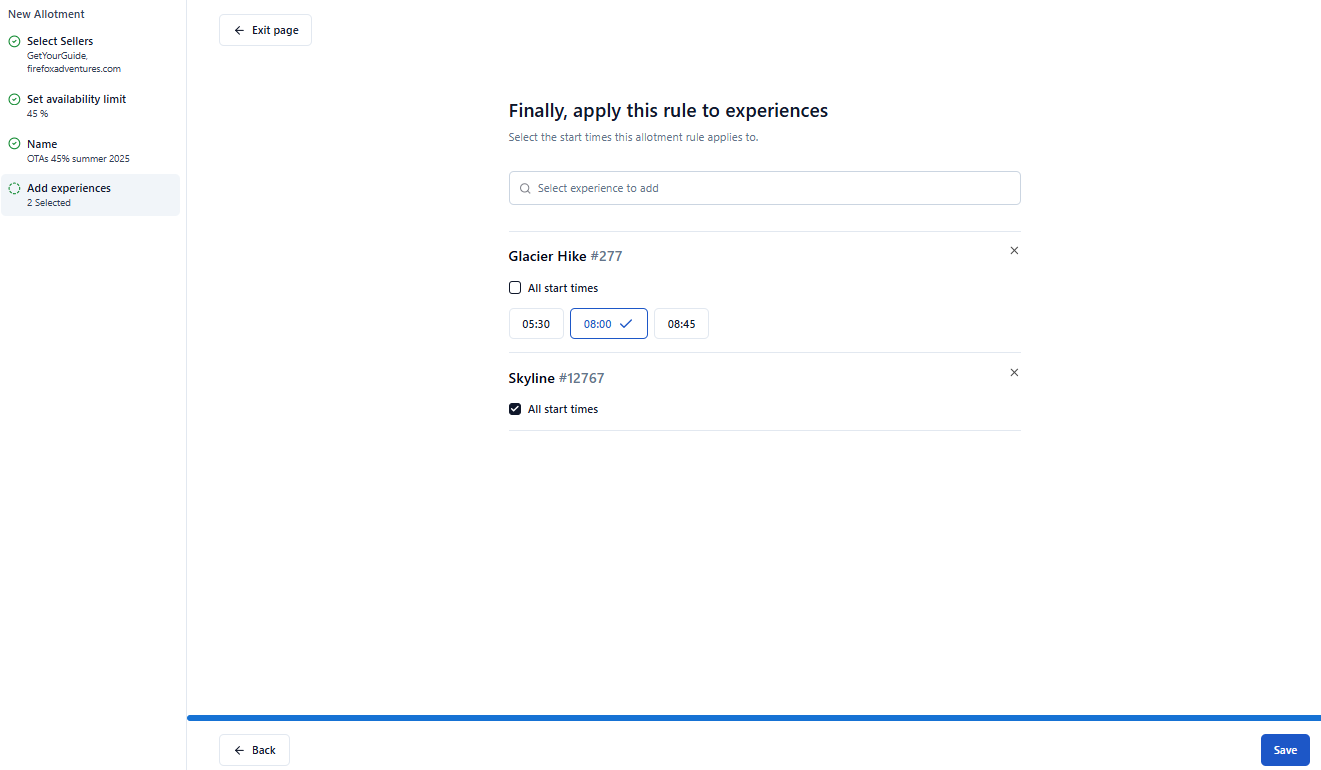Click the checkmark inside the 08:00 chip
The image size is (1321, 770).
[x=626, y=324]
